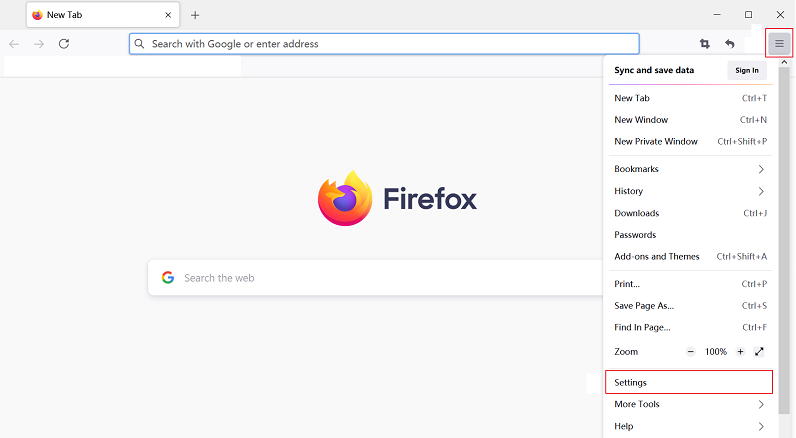Choose New Window from the menu

click(690, 120)
